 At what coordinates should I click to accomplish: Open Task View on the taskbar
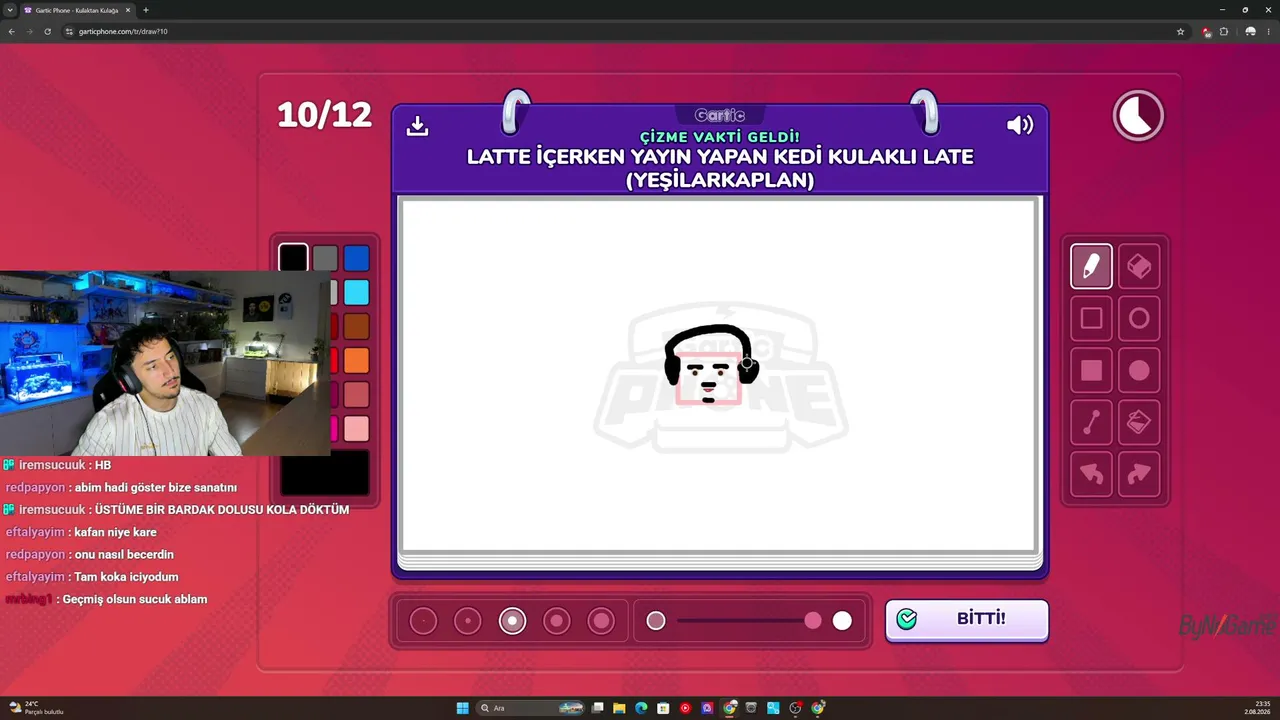click(x=597, y=708)
